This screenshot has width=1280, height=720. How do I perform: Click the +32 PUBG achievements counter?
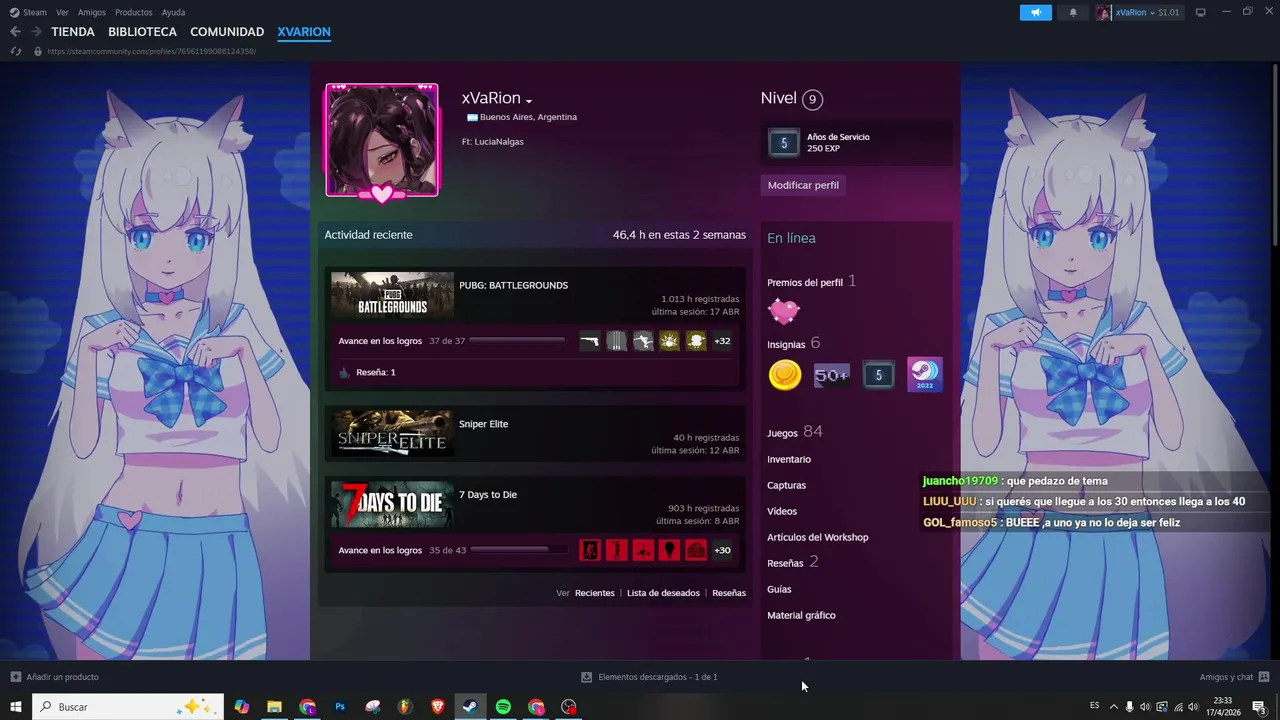pos(722,341)
